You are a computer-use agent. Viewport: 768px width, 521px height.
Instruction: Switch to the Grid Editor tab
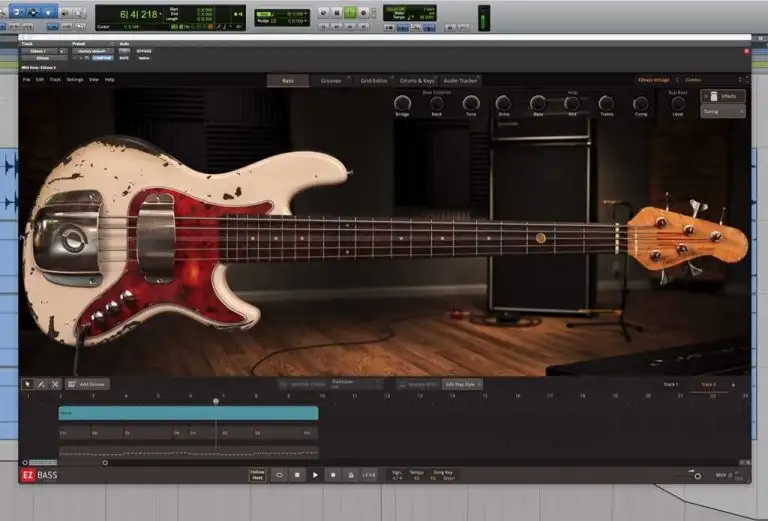click(374, 81)
